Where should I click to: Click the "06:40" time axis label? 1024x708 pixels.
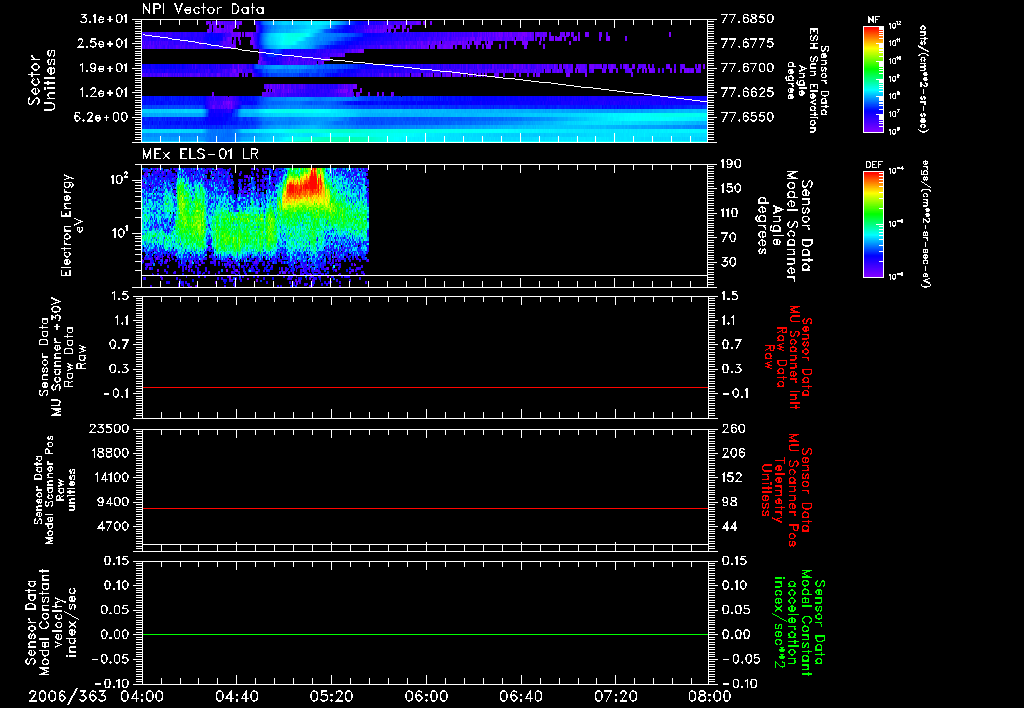pyautogui.click(x=521, y=696)
